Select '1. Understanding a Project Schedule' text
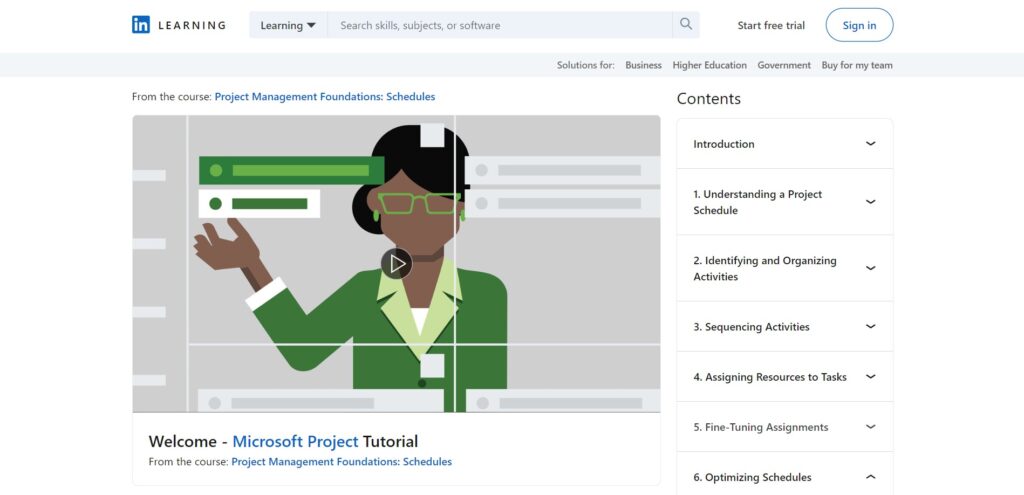The height and width of the screenshot is (495, 1024). [758, 202]
